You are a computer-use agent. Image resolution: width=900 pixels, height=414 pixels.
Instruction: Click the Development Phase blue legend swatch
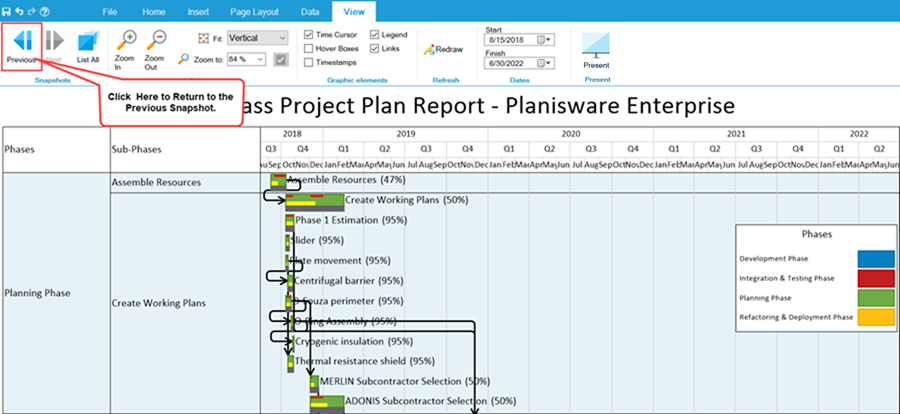[x=875, y=259]
